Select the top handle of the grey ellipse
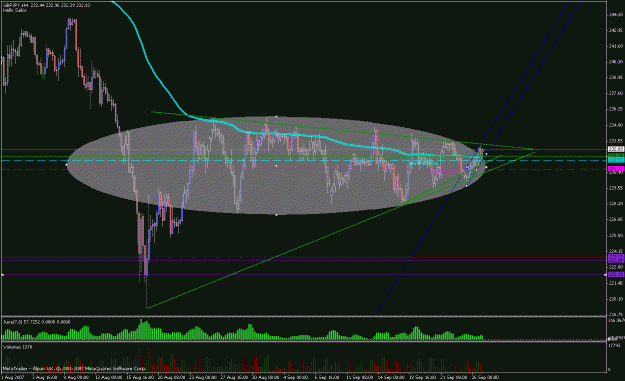Screen dimensions: 625x381 277,116
